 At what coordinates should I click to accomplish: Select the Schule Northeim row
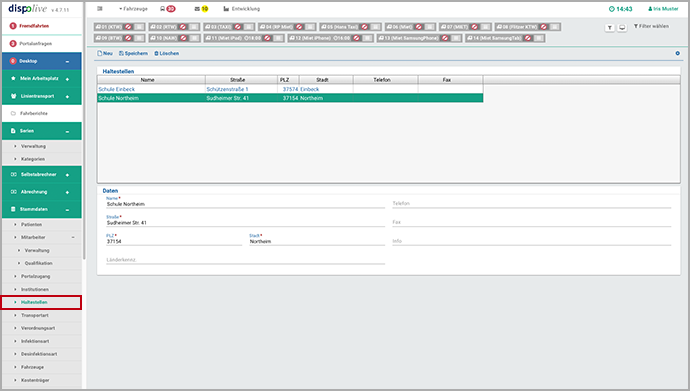pyautogui.click(x=290, y=98)
